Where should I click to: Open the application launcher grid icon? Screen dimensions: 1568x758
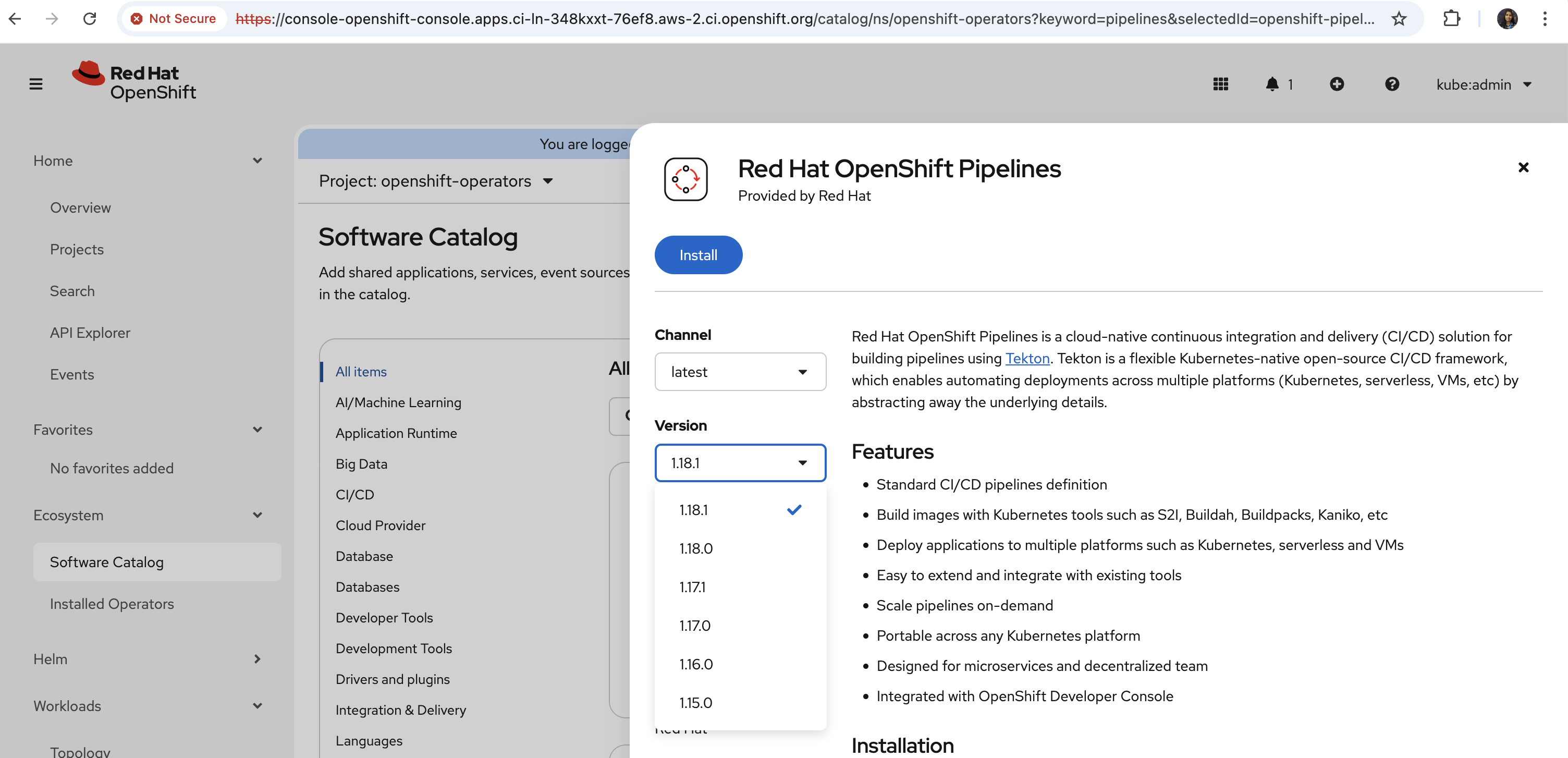coord(1220,84)
